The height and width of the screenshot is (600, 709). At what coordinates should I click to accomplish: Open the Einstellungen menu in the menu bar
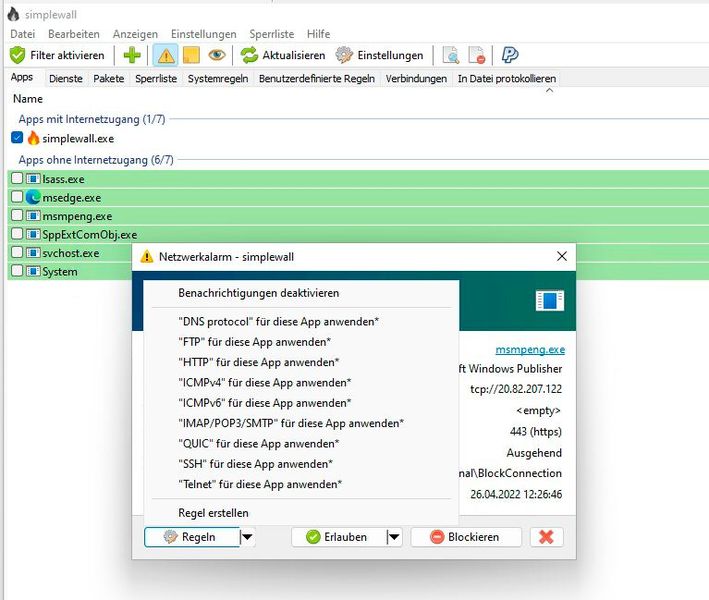pyautogui.click(x=203, y=34)
